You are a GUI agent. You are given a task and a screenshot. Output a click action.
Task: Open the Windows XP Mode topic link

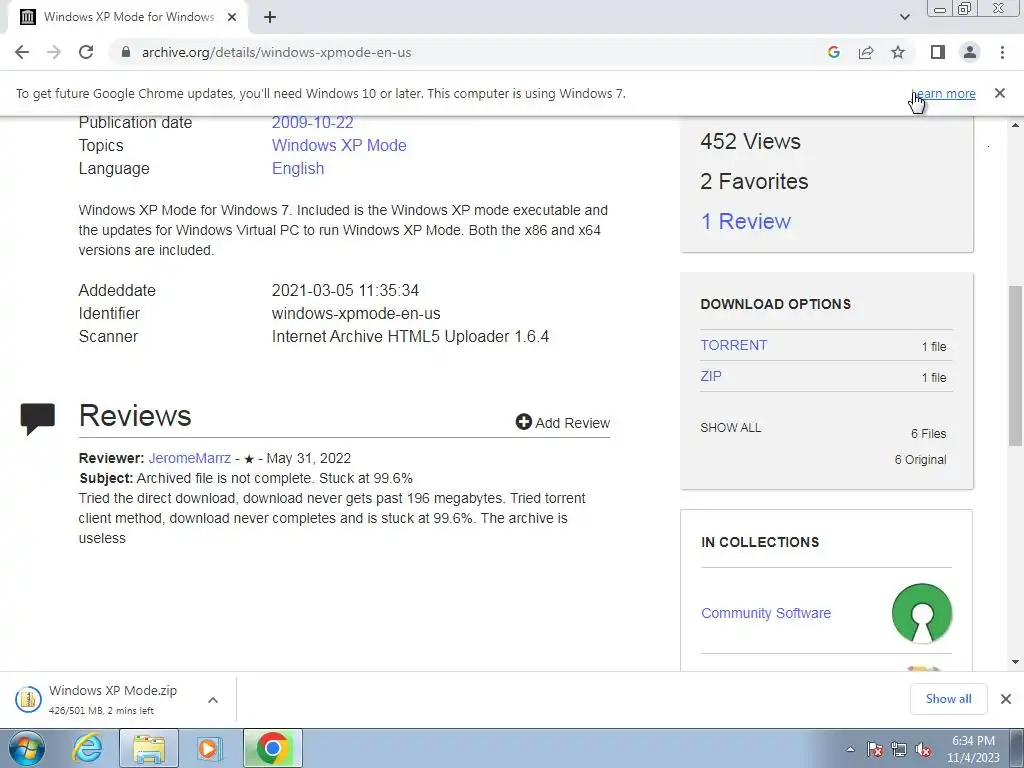point(339,145)
